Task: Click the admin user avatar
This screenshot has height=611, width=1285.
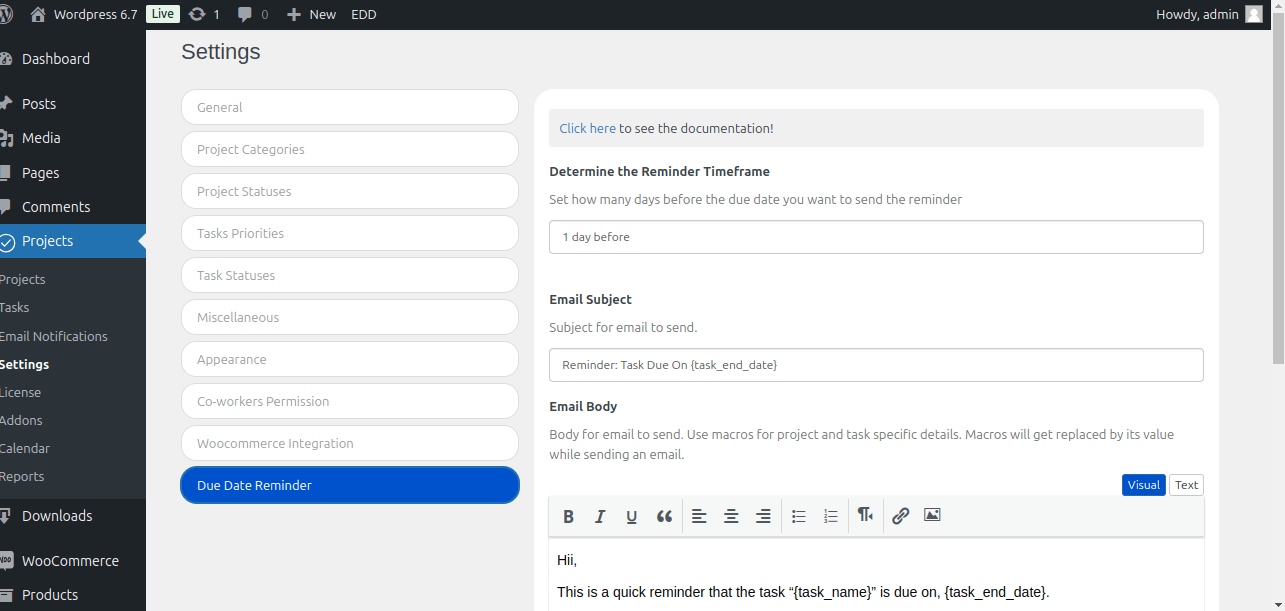Action: pos(1254,14)
